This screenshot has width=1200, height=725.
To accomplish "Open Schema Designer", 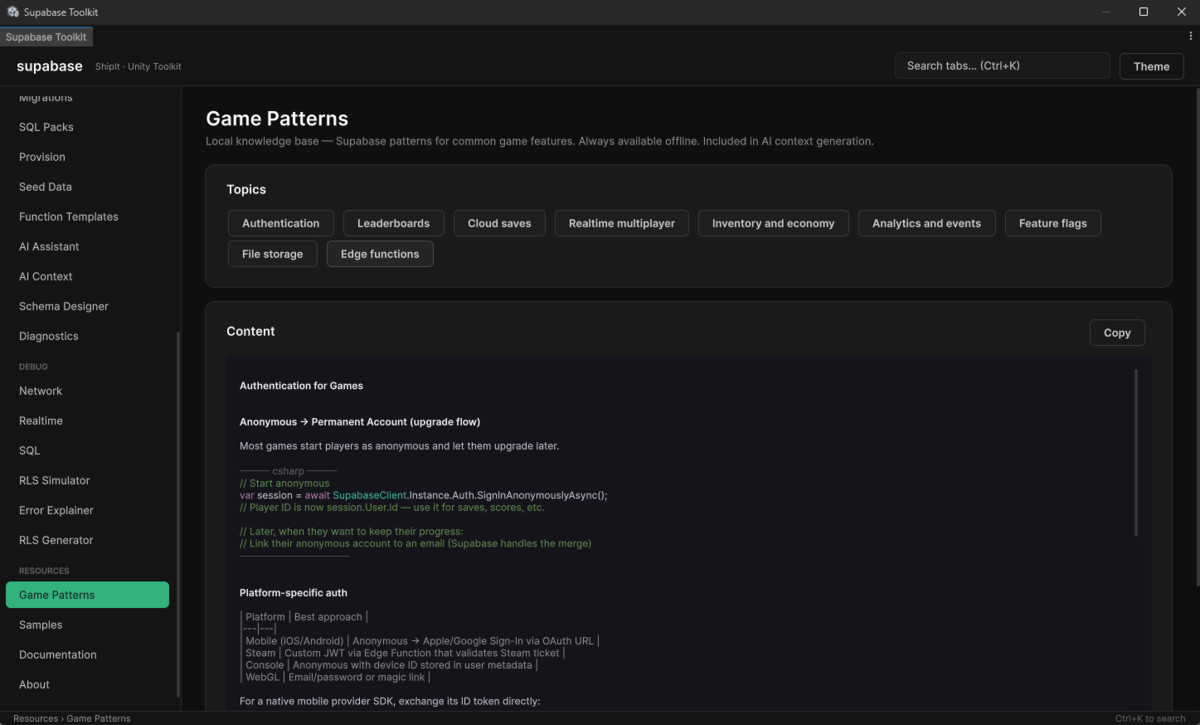I will pos(63,307).
